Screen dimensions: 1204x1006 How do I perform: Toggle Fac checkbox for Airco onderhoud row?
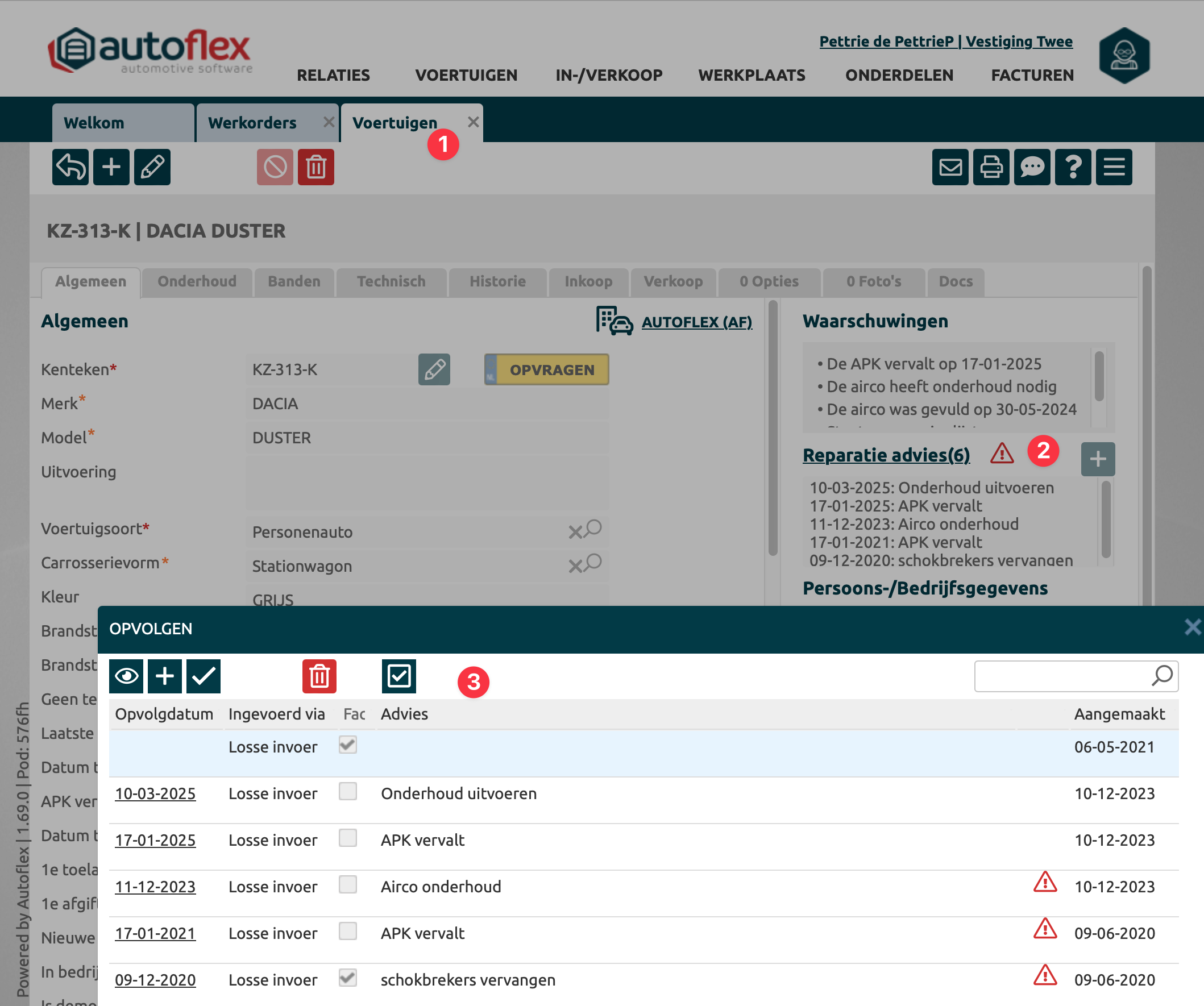(347, 884)
